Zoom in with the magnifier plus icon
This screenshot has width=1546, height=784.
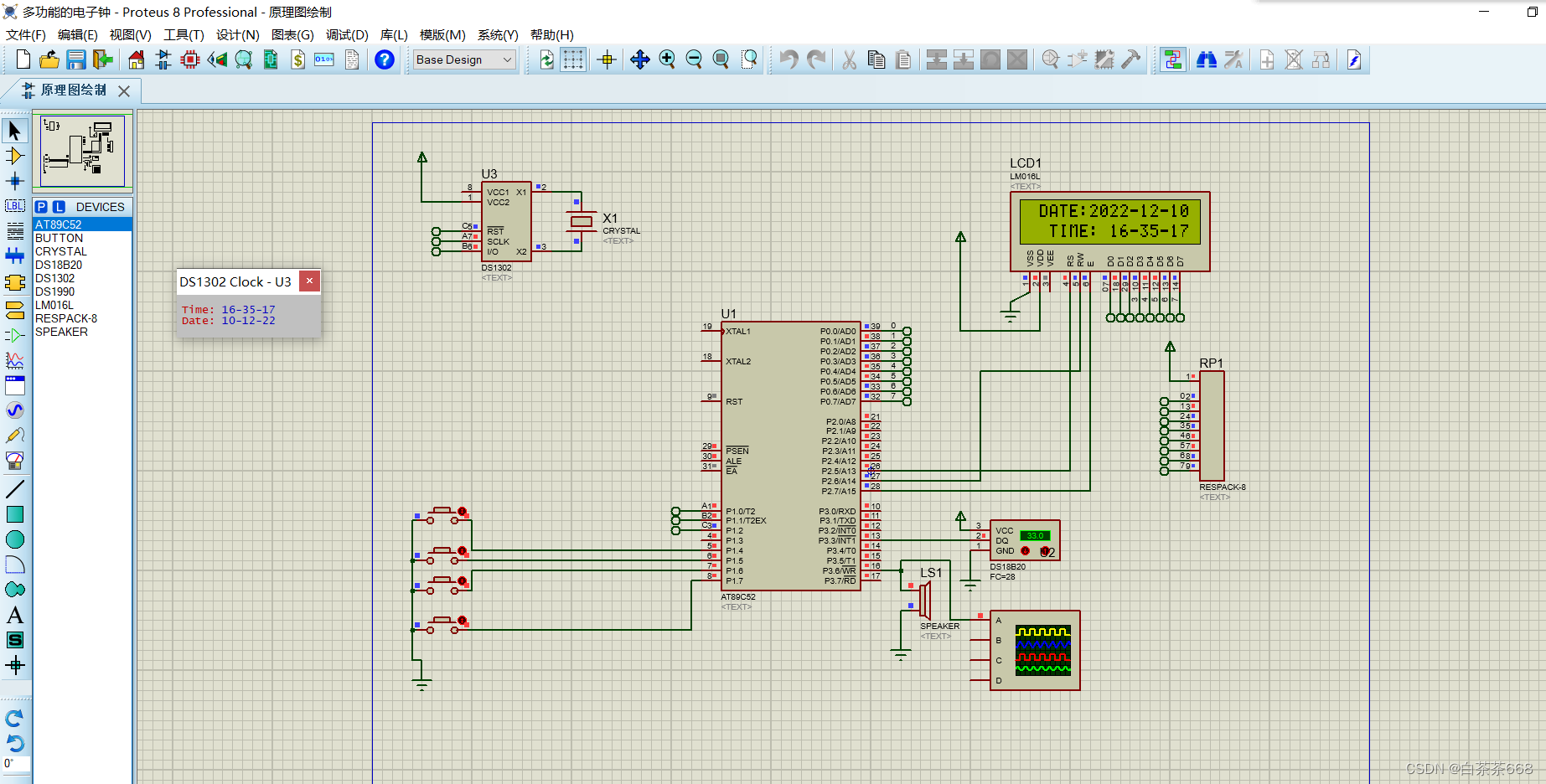click(x=667, y=59)
